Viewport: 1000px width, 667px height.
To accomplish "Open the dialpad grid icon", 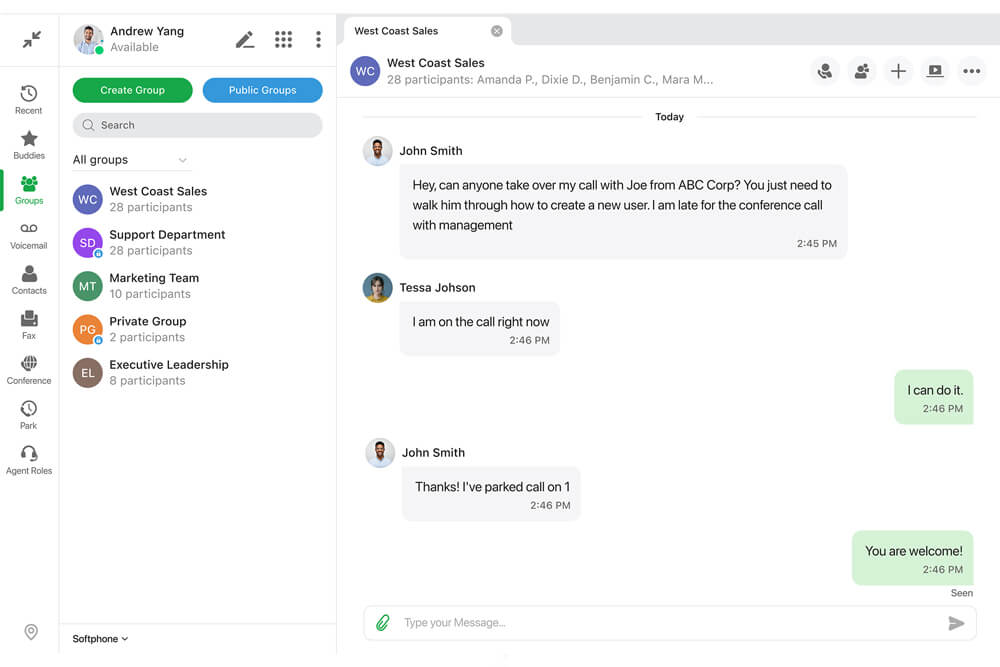I will (x=283, y=40).
